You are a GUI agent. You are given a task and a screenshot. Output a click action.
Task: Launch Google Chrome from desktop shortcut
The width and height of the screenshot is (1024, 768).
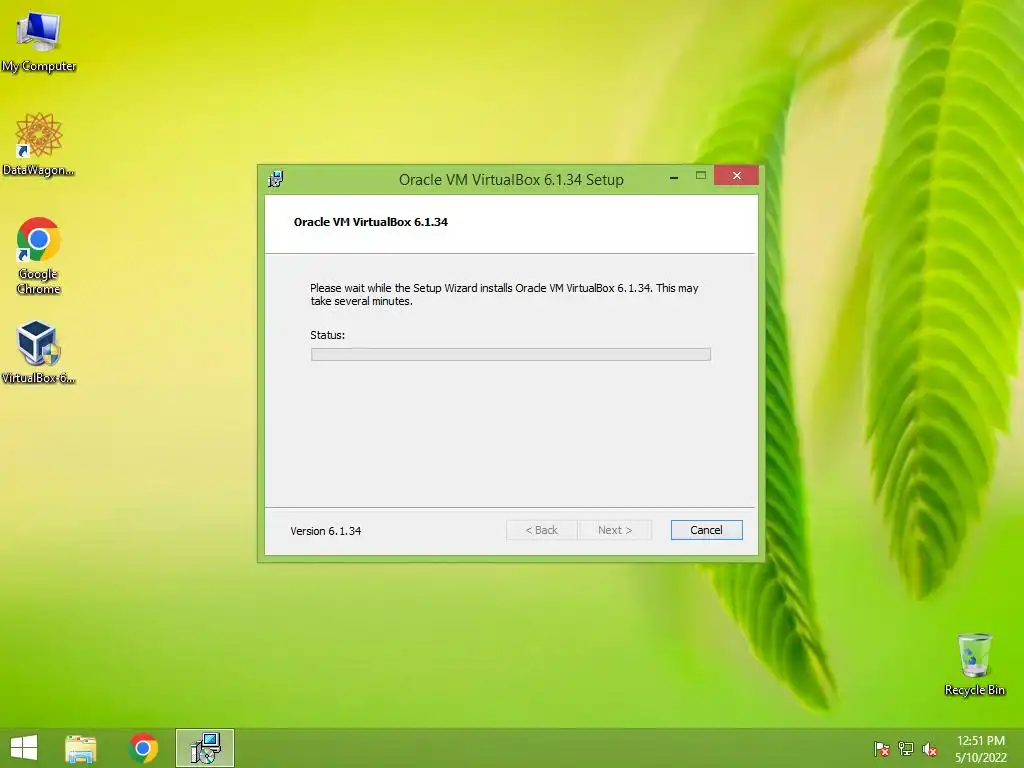39,255
